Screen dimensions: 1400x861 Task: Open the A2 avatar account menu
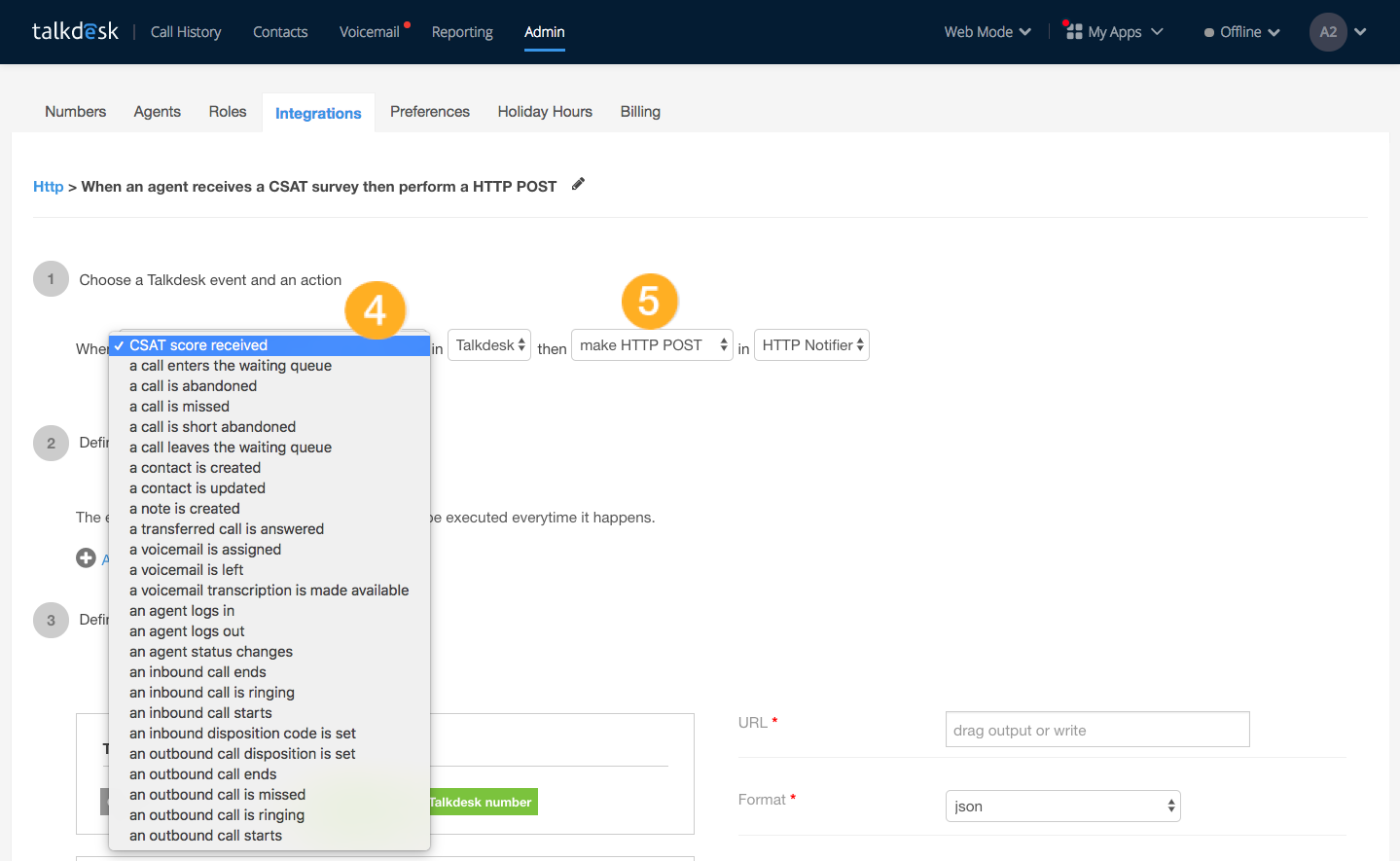coord(1328,32)
